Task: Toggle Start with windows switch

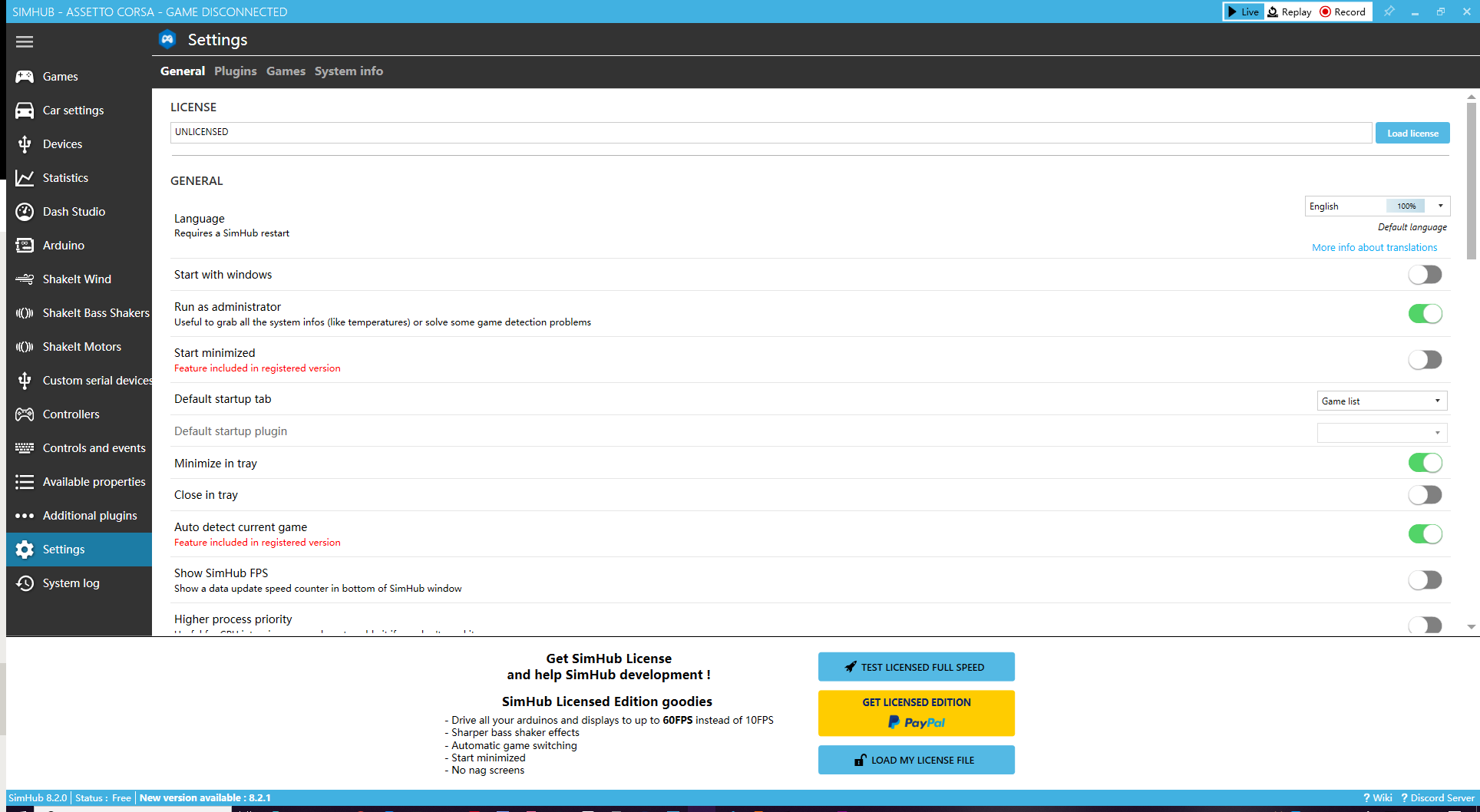Action: point(1425,275)
